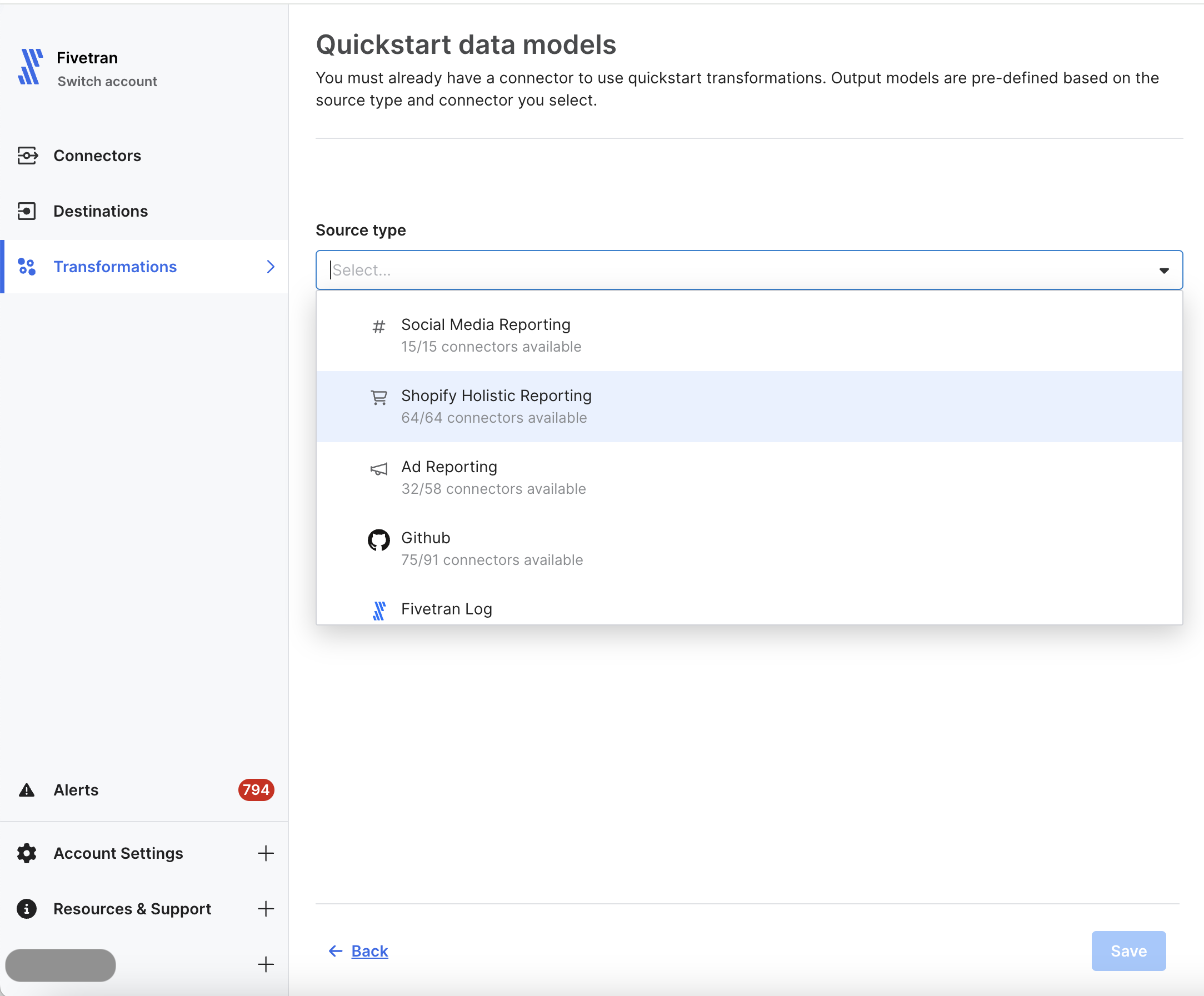This screenshot has width=1204, height=996.
Task: Click the Fivetran logo icon
Action: click(x=31, y=67)
